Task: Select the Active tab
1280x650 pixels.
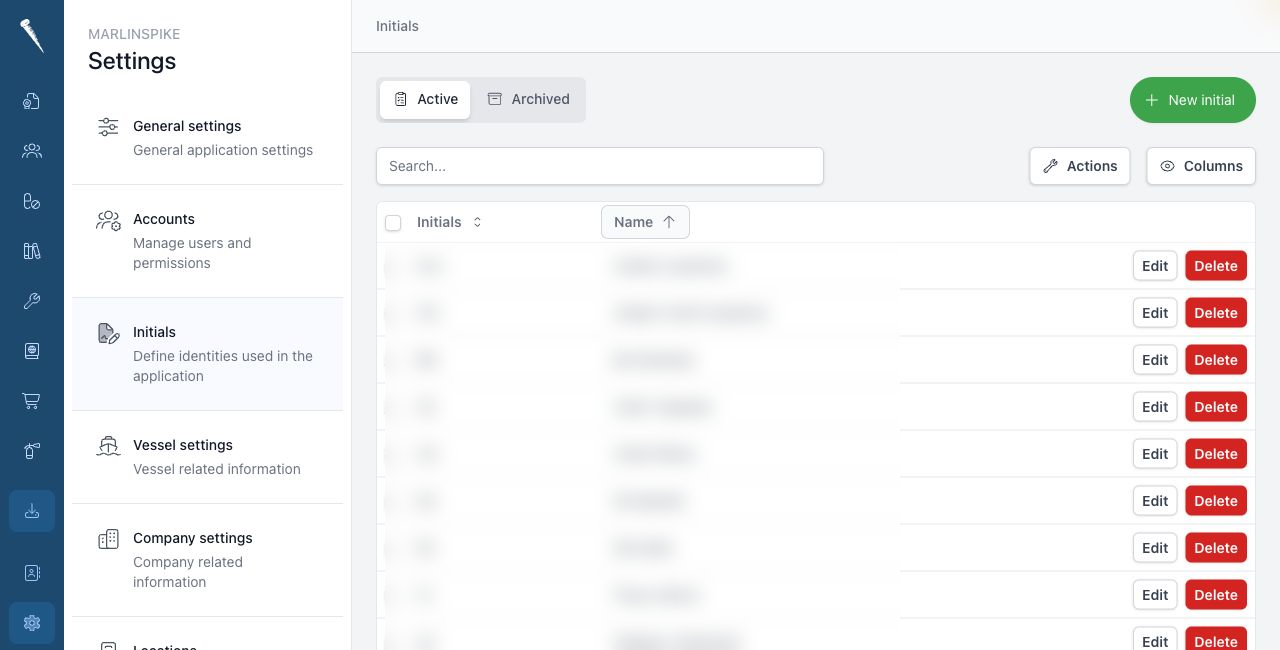Action: pos(425,99)
